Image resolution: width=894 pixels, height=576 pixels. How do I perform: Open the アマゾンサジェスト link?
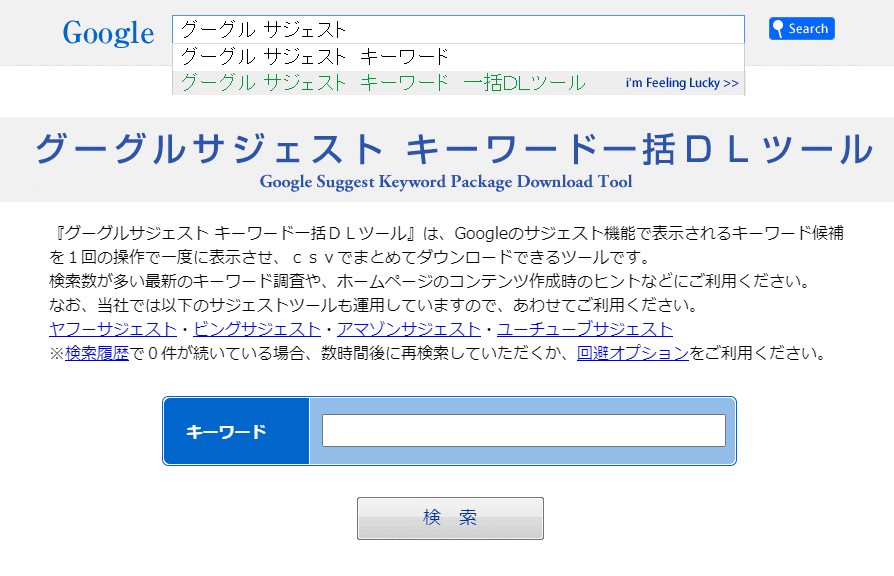tap(409, 329)
